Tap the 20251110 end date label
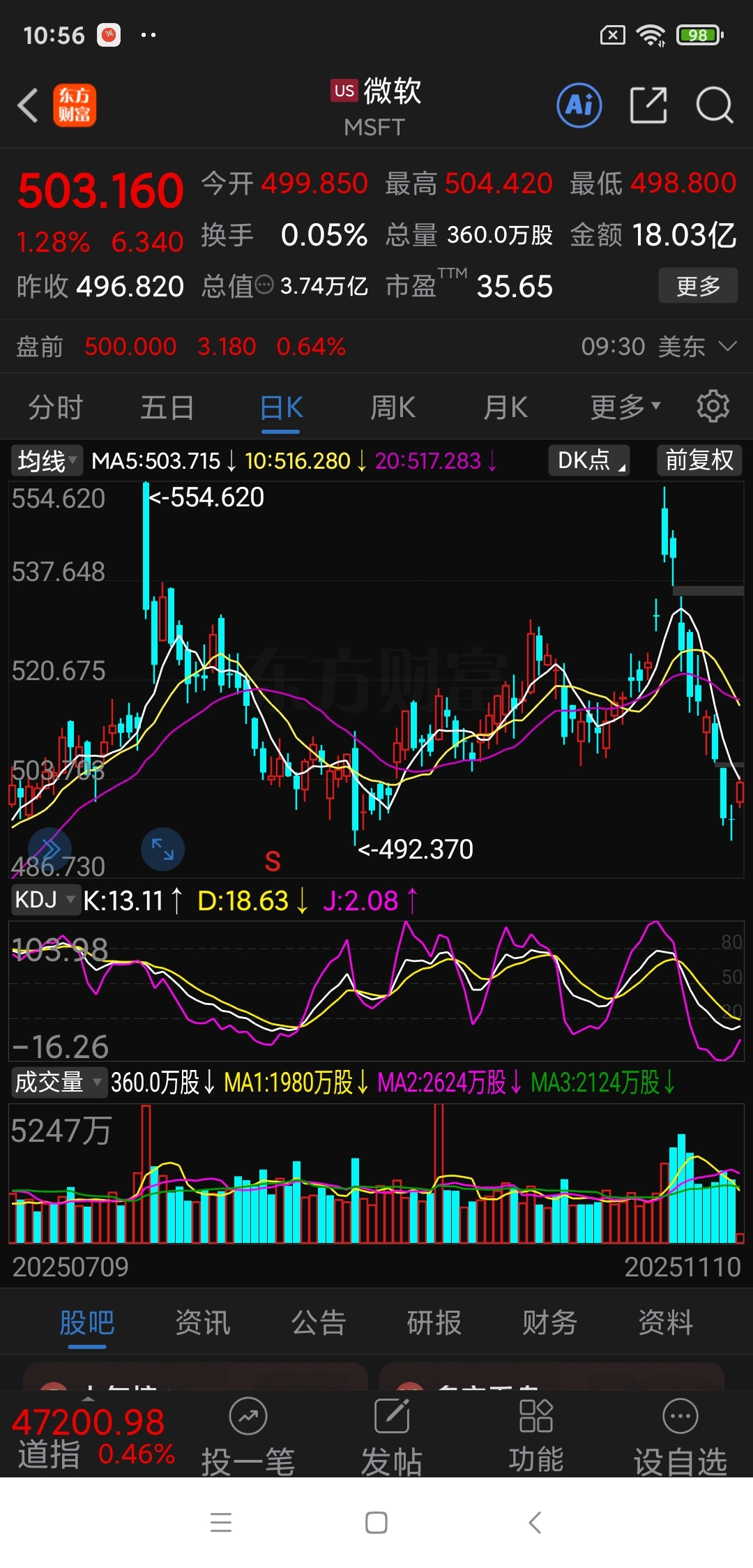Screen dimensions: 753x1568 click(683, 1267)
